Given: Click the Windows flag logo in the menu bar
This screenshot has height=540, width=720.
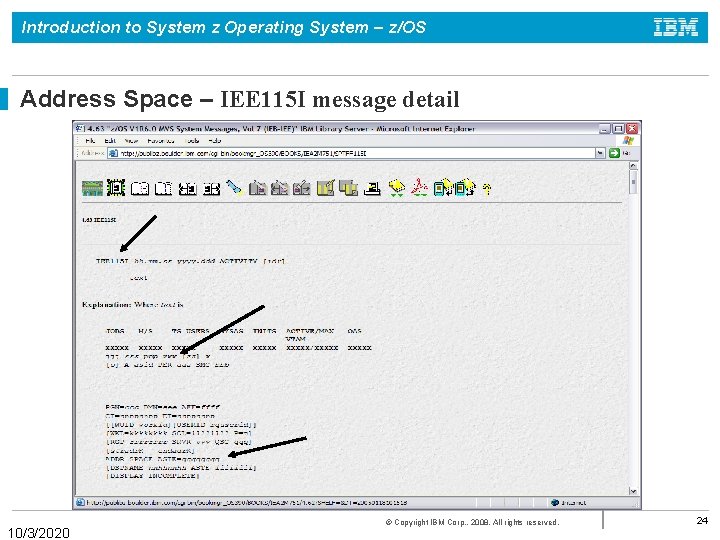Looking at the screenshot, I should click(x=628, y=141).
